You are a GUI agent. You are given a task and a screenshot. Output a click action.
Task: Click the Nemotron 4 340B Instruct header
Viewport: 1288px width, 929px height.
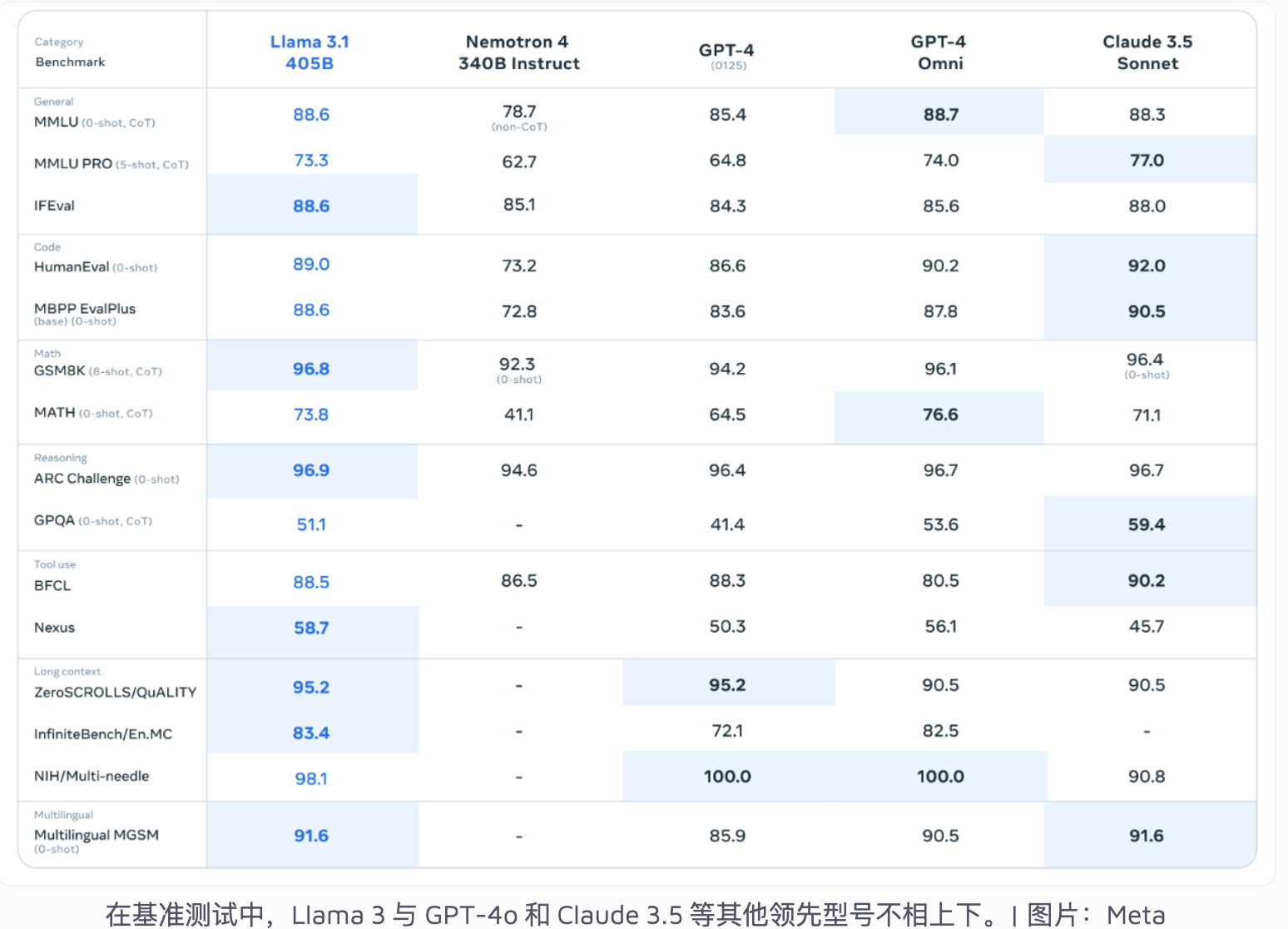(x=518, y=52)
